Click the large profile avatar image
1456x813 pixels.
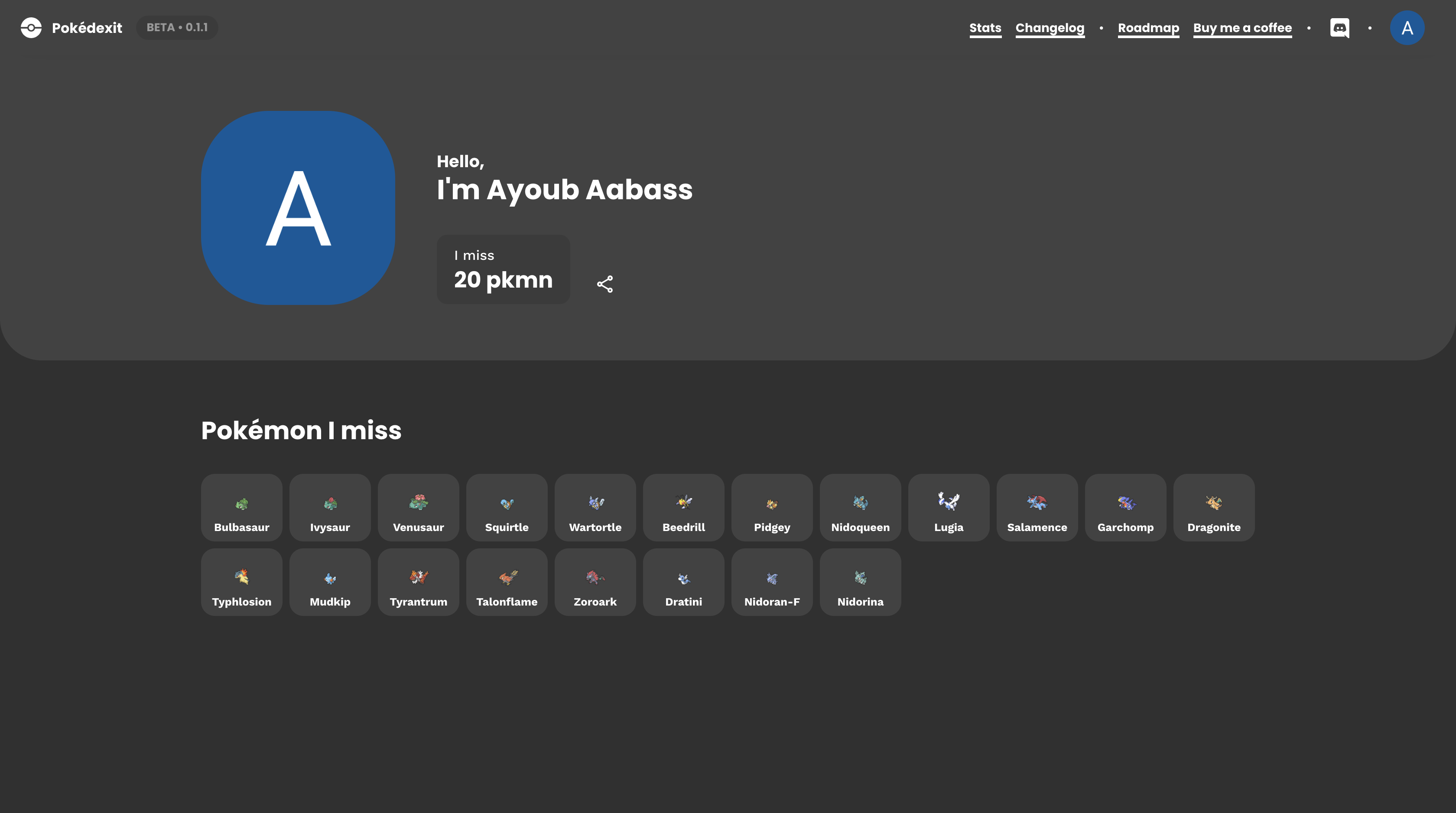pos(298,207)
